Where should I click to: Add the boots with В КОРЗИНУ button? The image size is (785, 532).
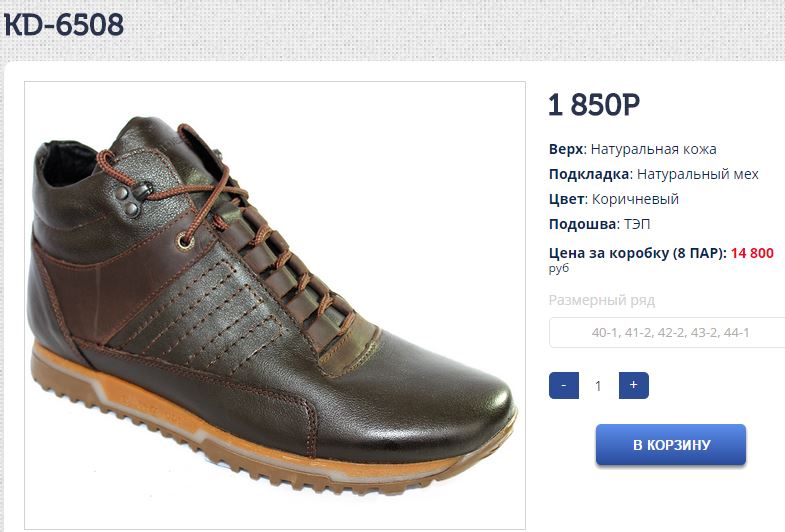point(671,445)
